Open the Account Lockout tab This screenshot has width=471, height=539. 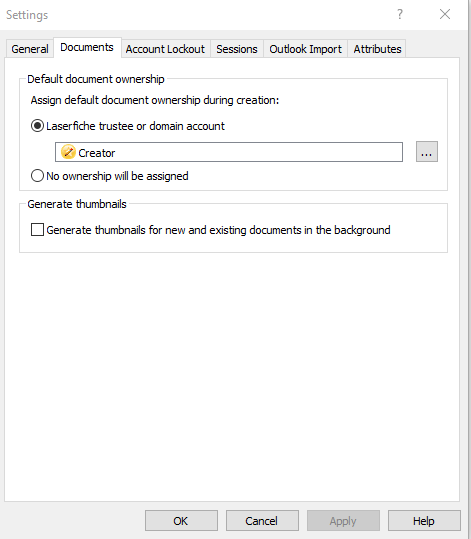[x=165, y=49]
